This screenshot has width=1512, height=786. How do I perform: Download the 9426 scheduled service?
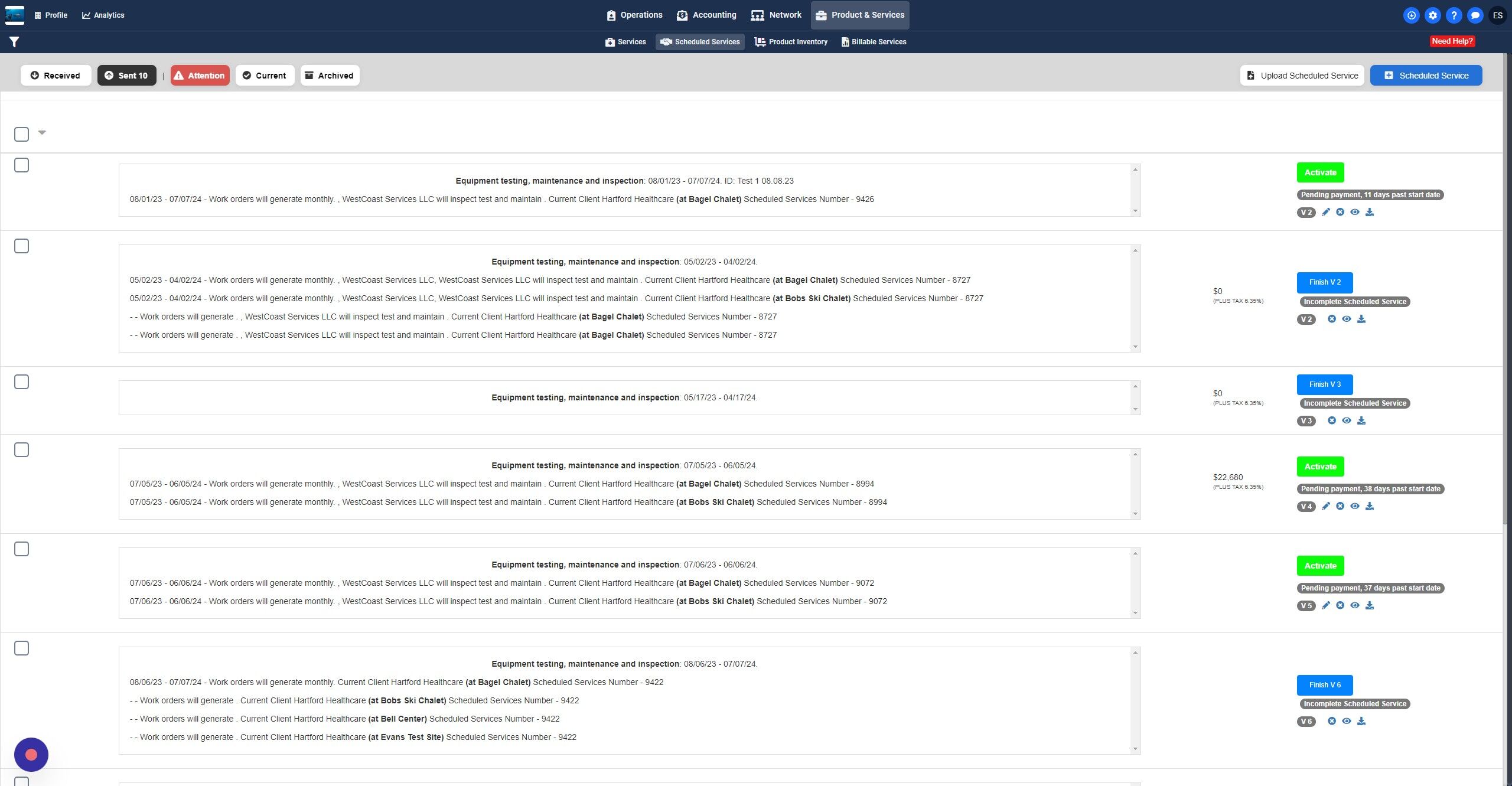1370,213
